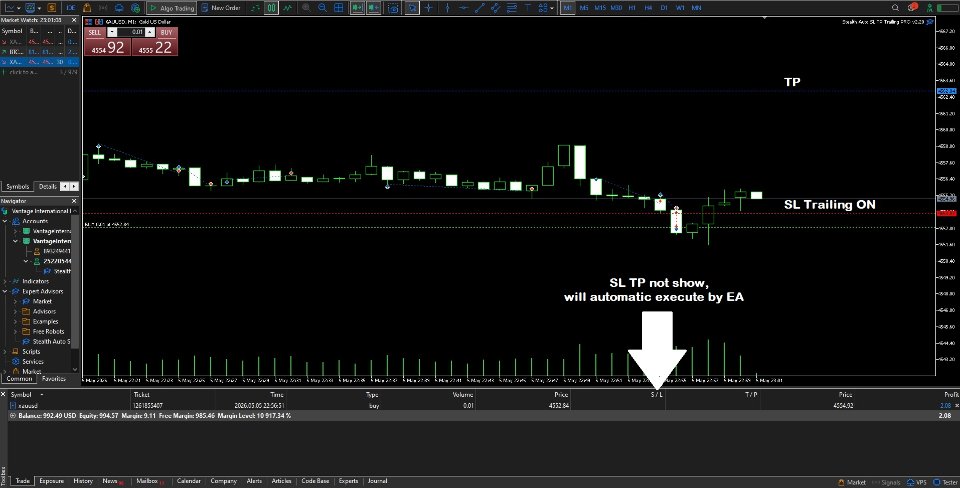Switch to the Favorites tab in Navigator
The width and height of the screenshot is (960, 488).
[53, 379]
